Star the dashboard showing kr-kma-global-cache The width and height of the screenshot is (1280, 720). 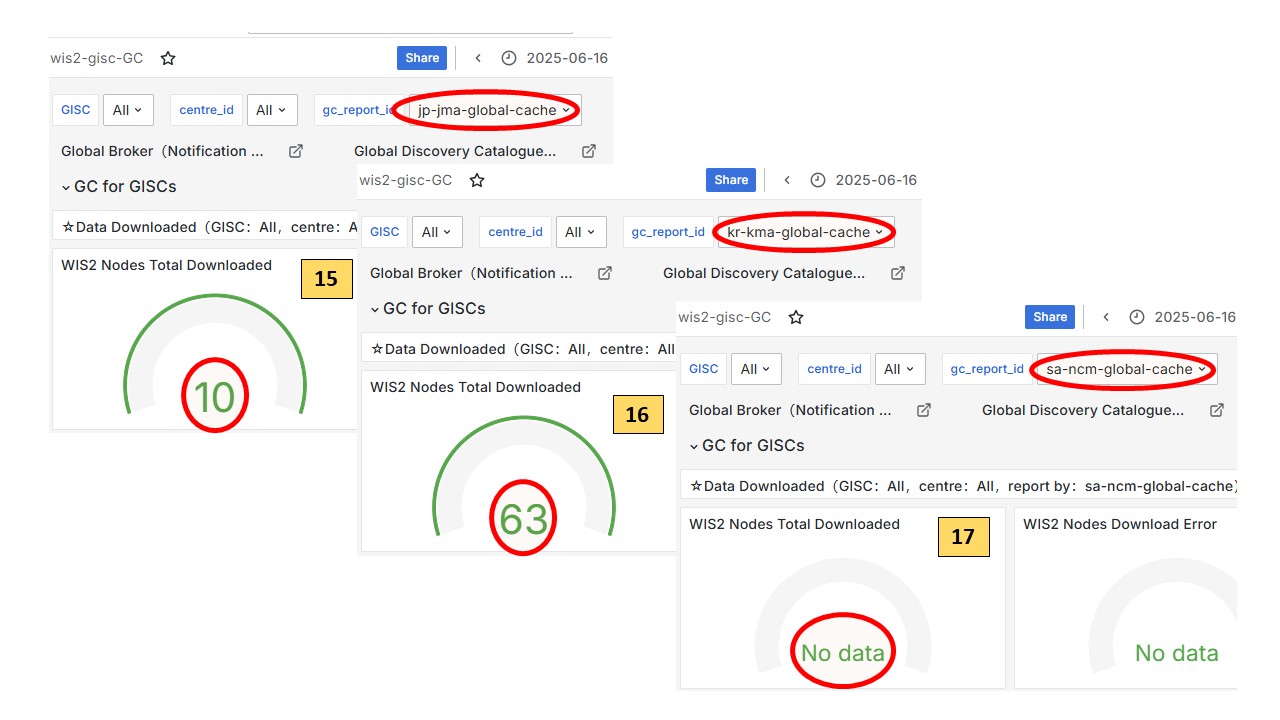click(x=477, y=181)
